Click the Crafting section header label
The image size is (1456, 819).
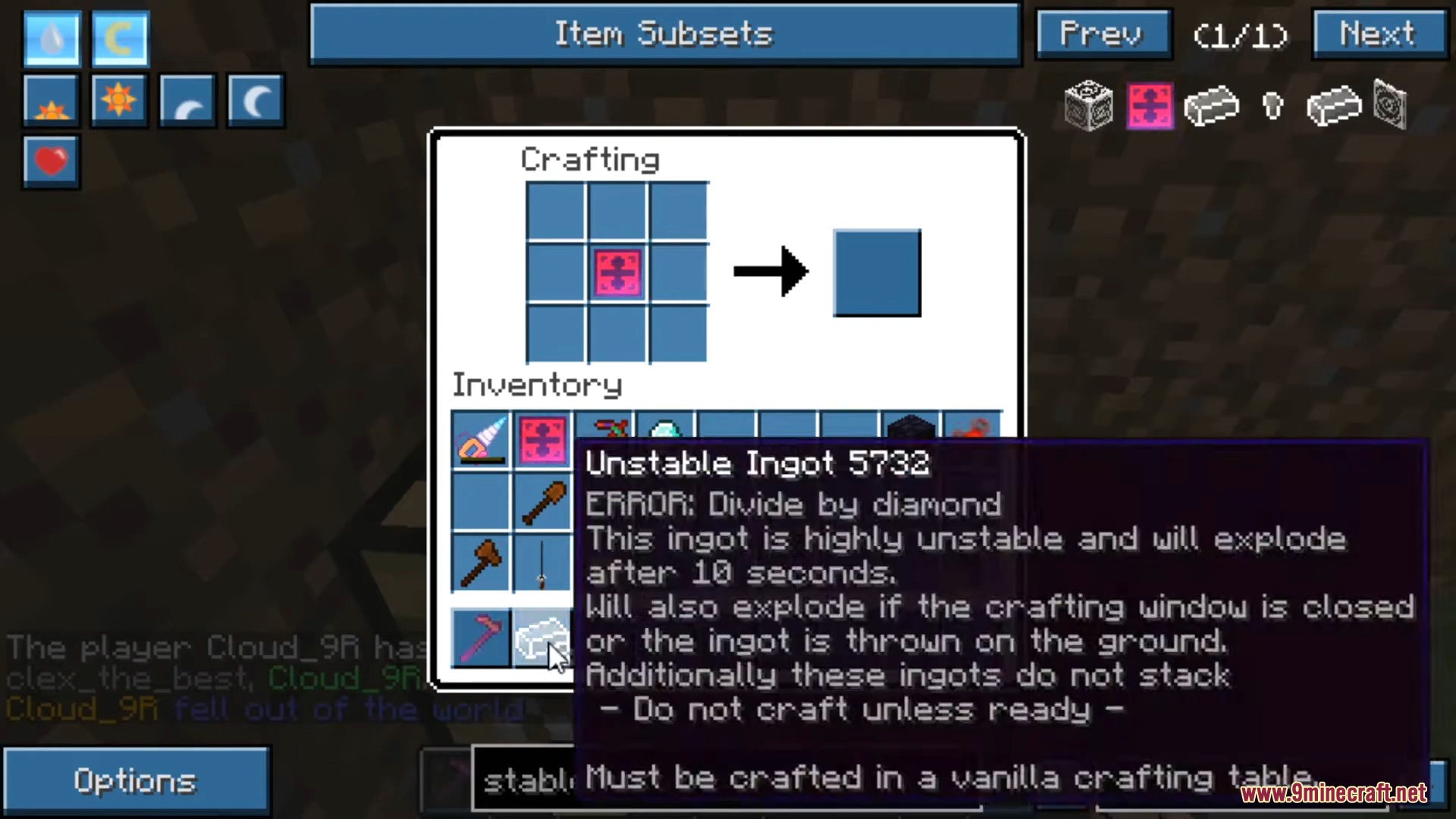click(x=592, y=159)
